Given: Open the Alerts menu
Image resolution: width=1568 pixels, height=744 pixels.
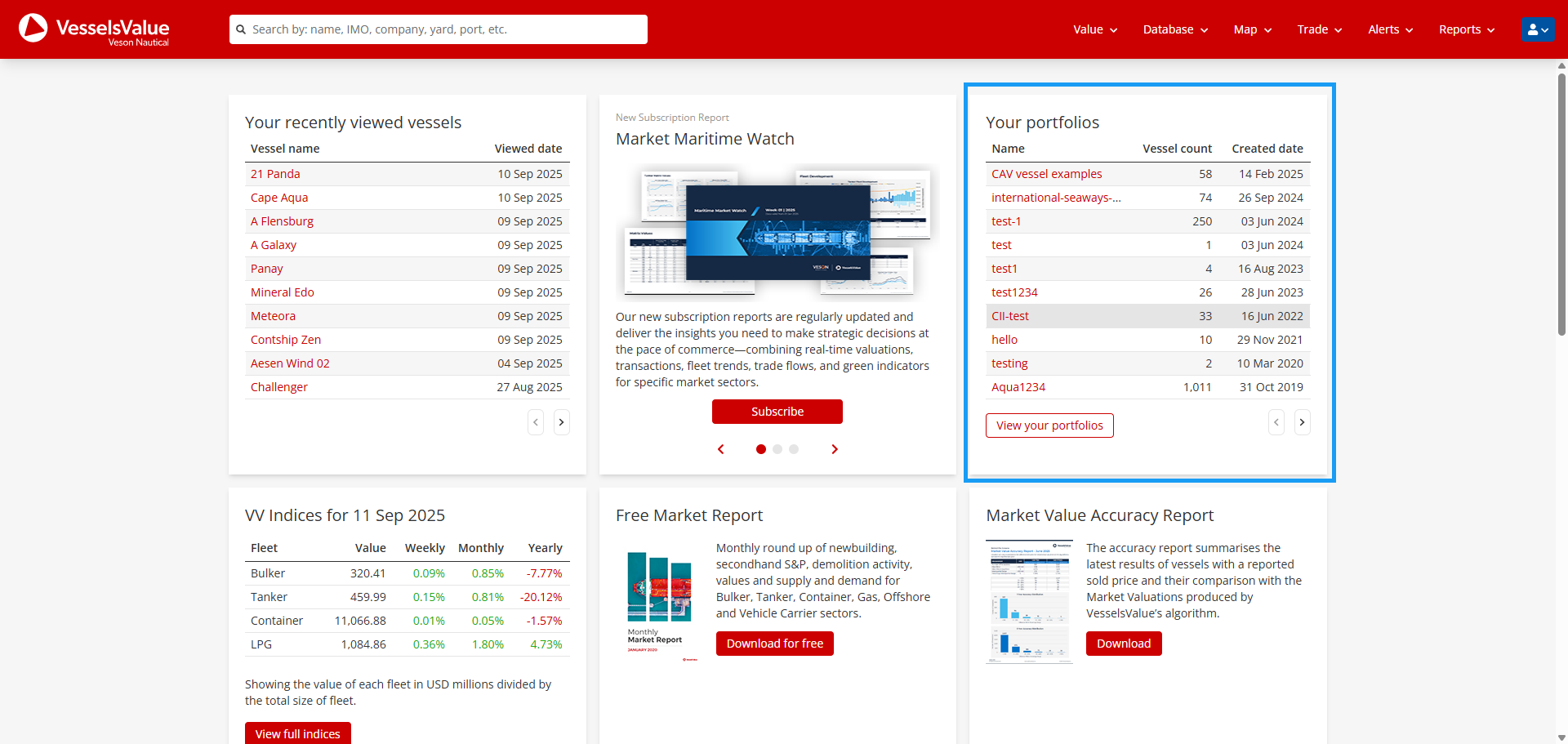Looking at the screenshot, I should click(1390, 29).
